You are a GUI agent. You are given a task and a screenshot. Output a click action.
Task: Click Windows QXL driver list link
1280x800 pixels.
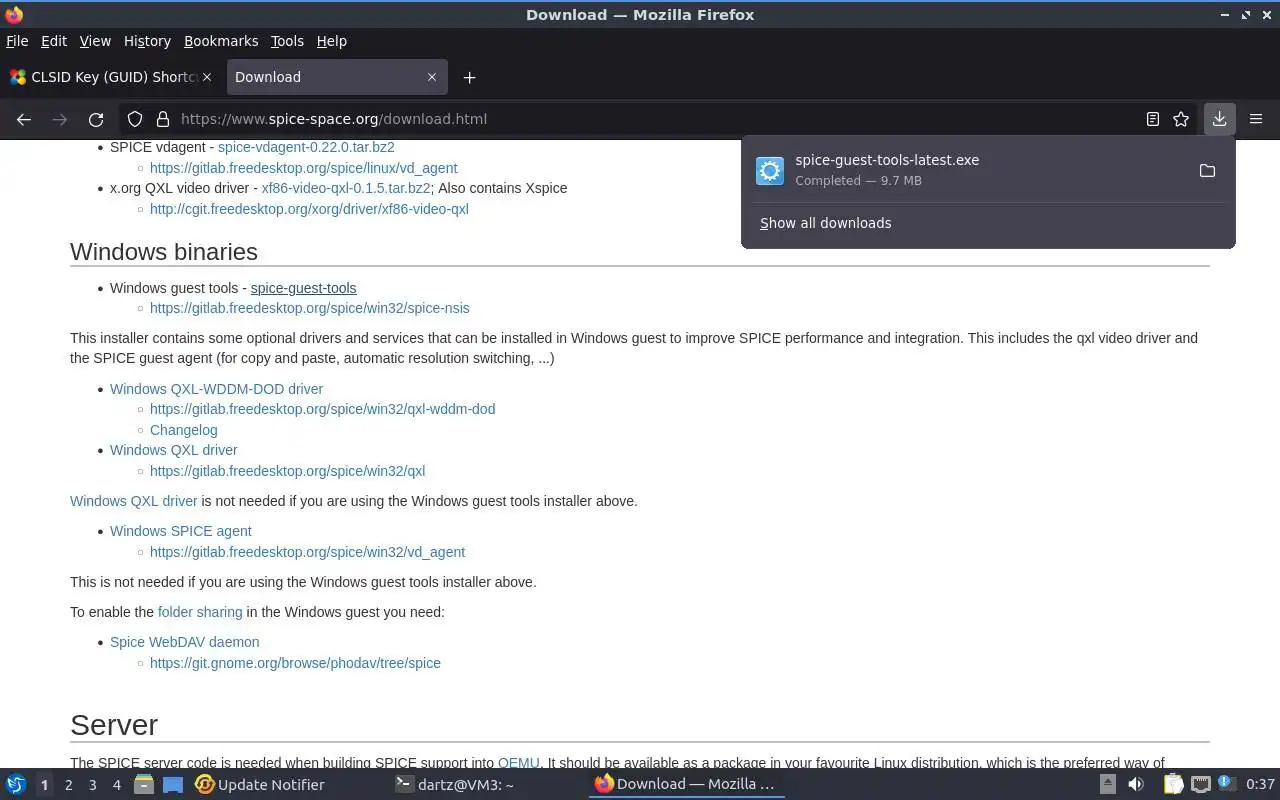click(x=174, y=450)
